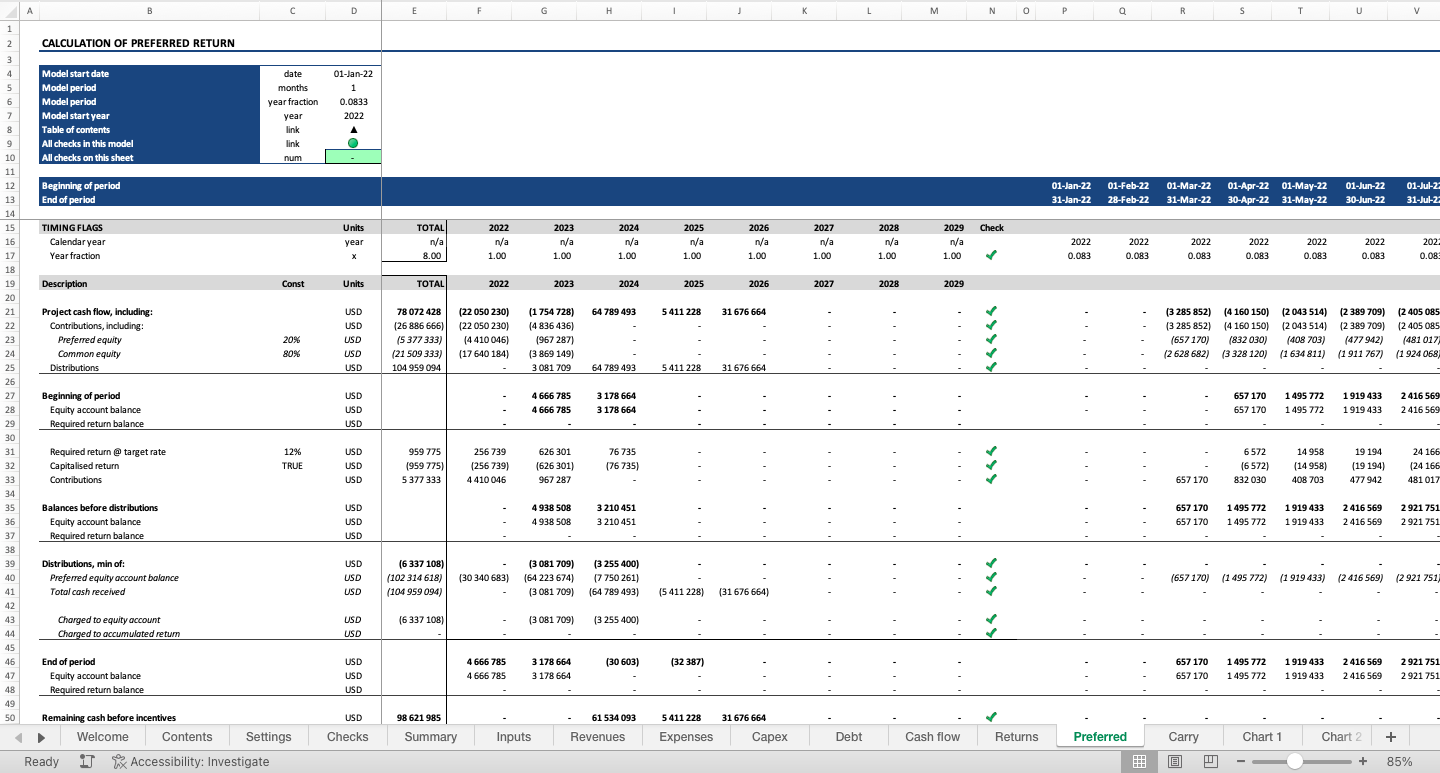Select the green cell for All checks on this sheet
Screen dimensions: 1440x773
[353, 158]
